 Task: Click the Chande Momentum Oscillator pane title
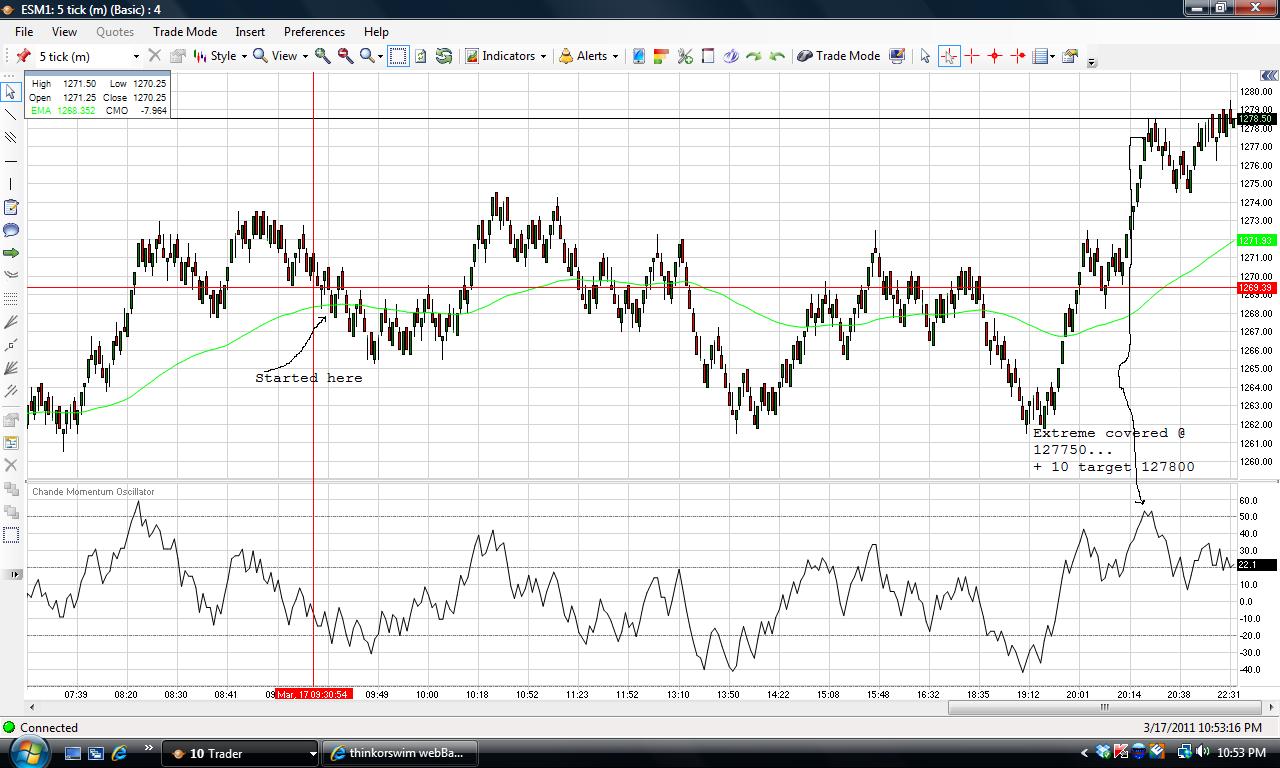(93, 491)
